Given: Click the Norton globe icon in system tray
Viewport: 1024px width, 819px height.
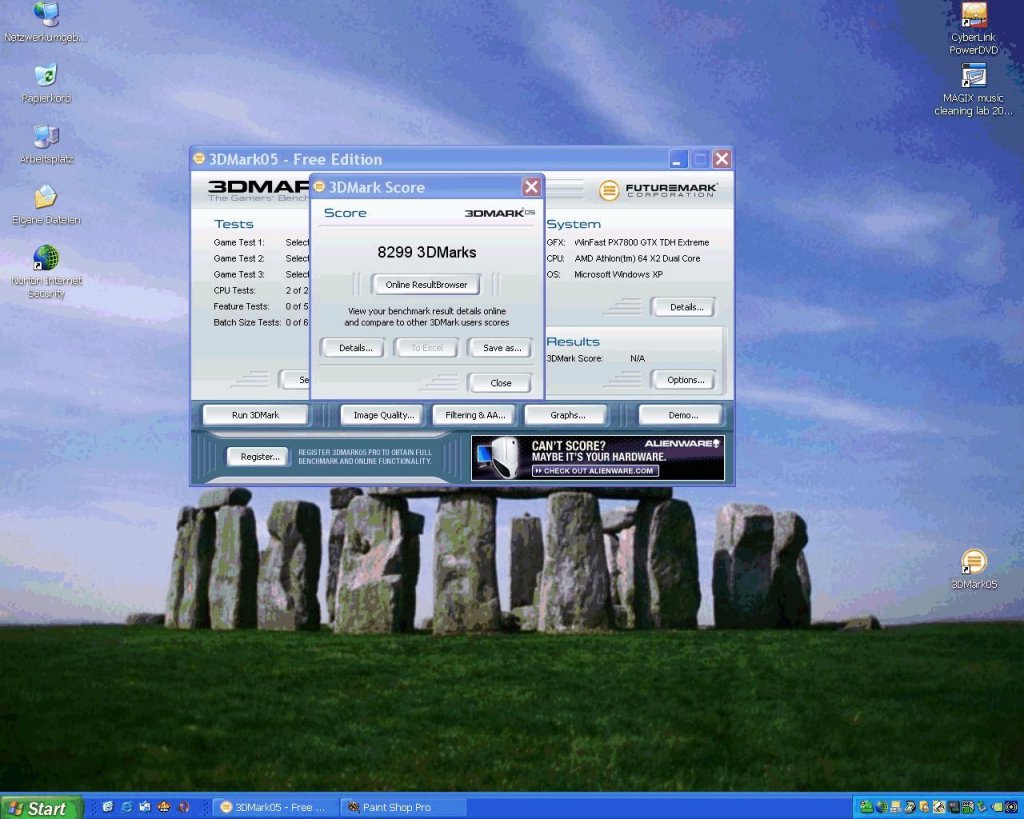Looking at the screenshot, I should coord(882,807).
